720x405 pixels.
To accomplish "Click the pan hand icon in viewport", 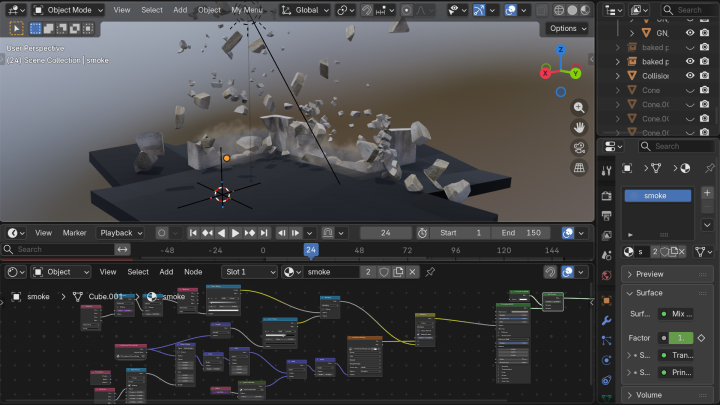I will click(579, 128).
